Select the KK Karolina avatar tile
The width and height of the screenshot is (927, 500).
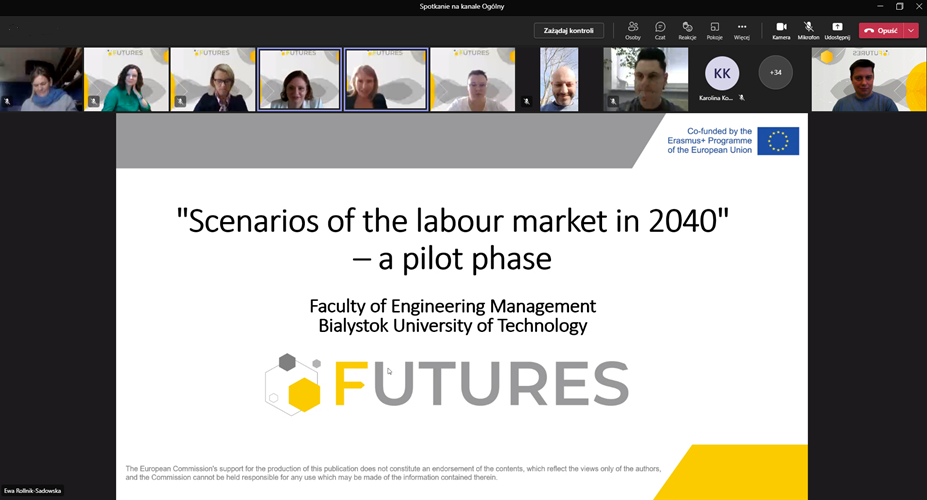[x=722, y=74]
